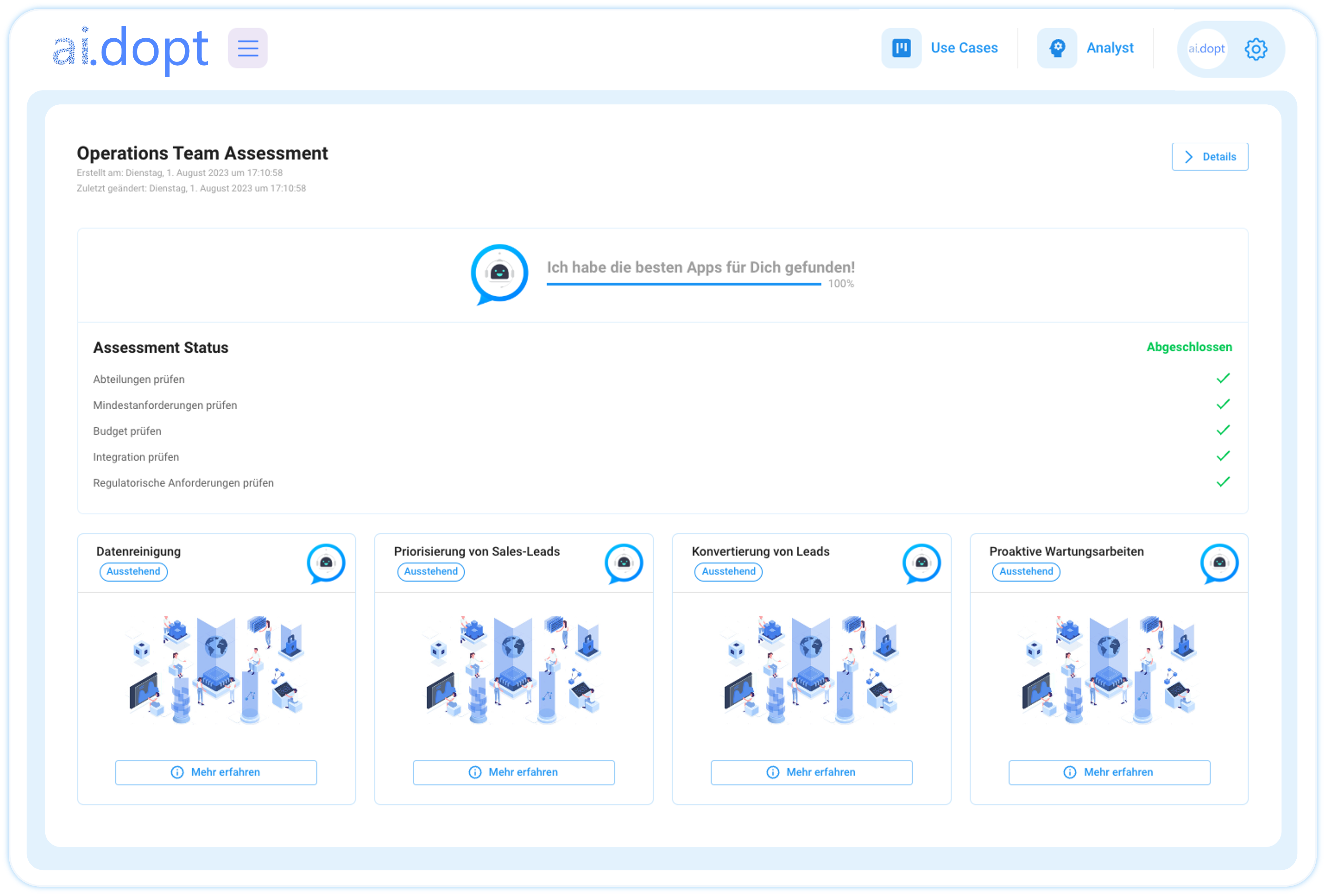This screenshot has height=896, width=1325.
Task: Click 'Ich habe die besten Apps' message
Action: [701, 267]
